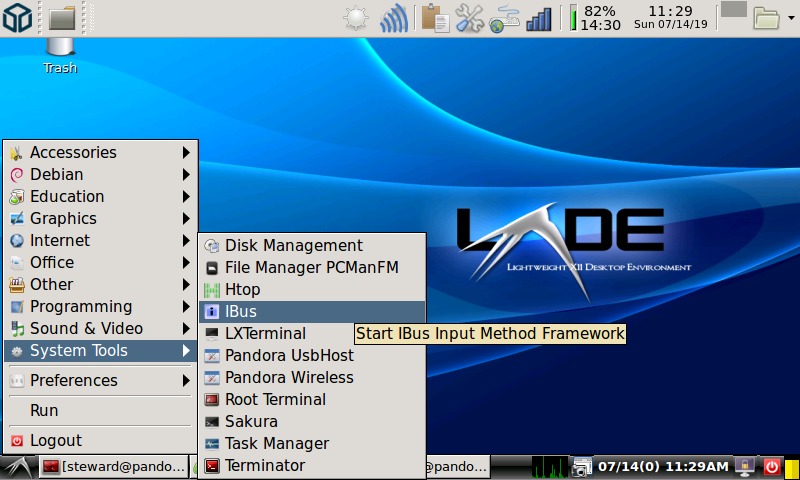This screenshot has height=480, width=800.
Task: Open the Internet menu category
Action: tap(100, 240)
